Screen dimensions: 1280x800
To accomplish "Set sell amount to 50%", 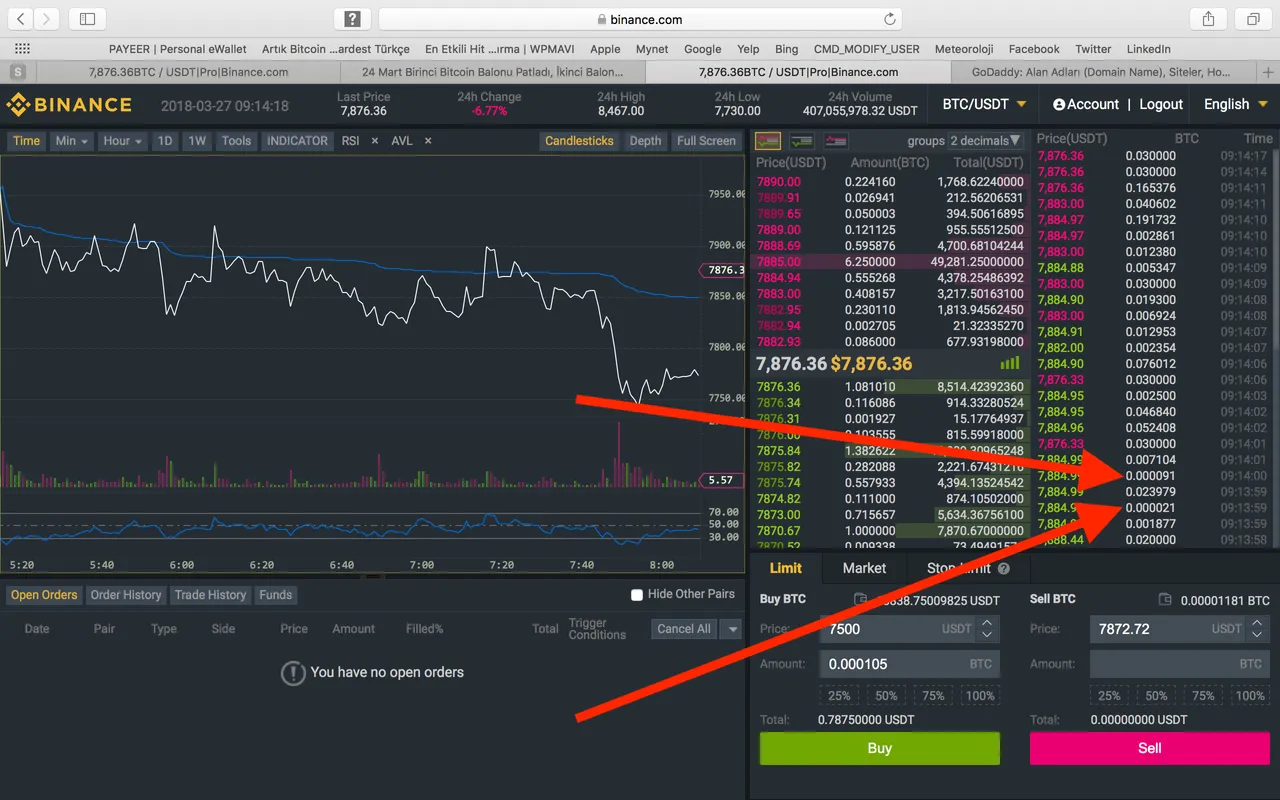I will click(x=1156, y=696).
